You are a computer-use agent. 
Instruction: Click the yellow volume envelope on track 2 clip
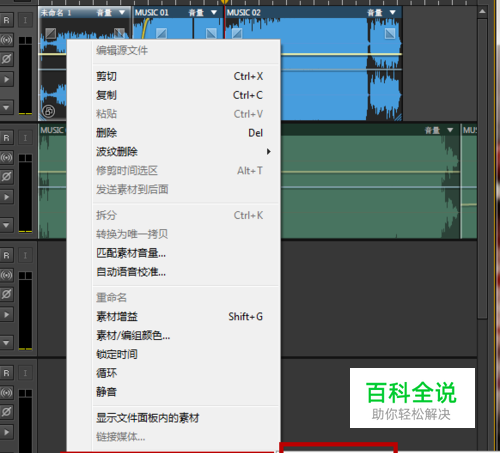point(370,172)
